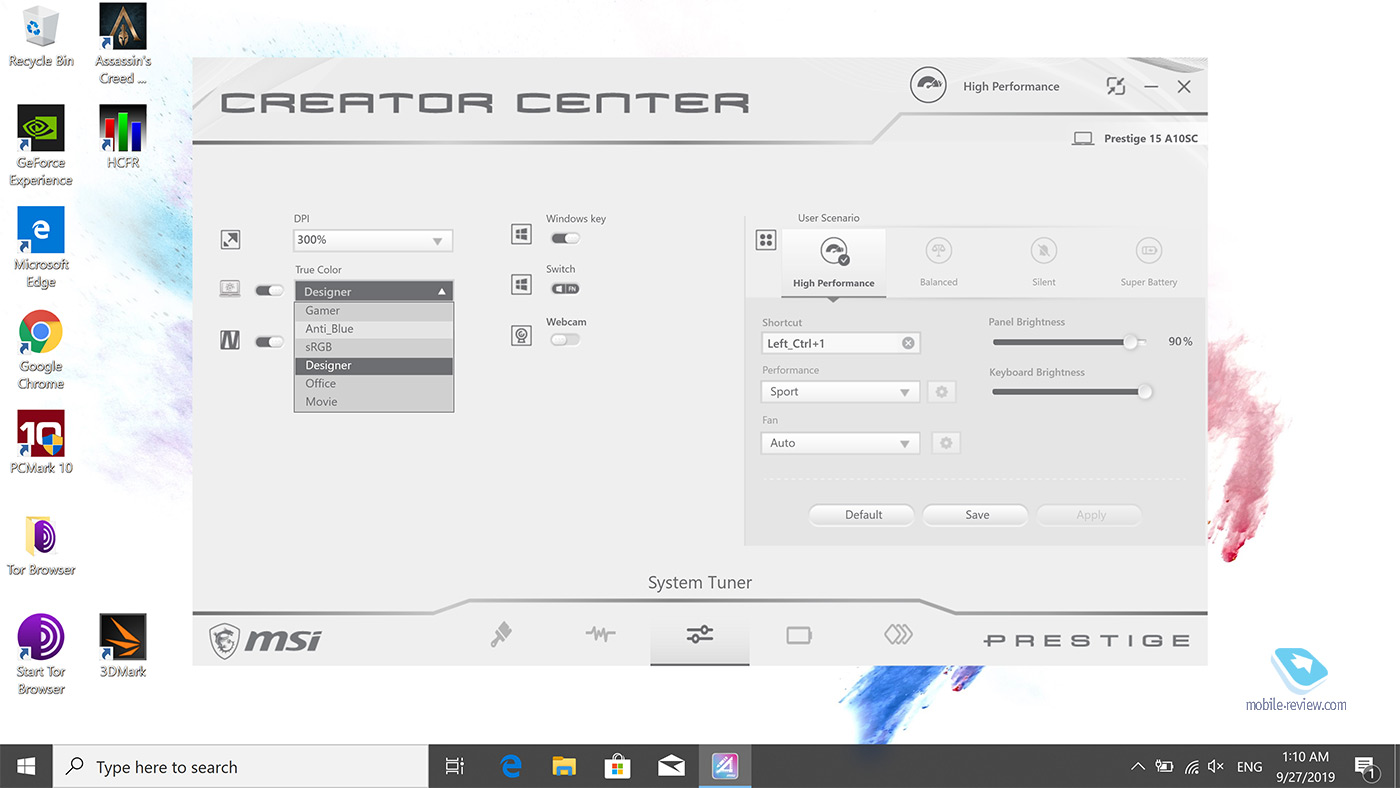The width and height of the screenshot is (1400, 788).
Task: Toggle the Windows key switch
Action: [565, 238]
